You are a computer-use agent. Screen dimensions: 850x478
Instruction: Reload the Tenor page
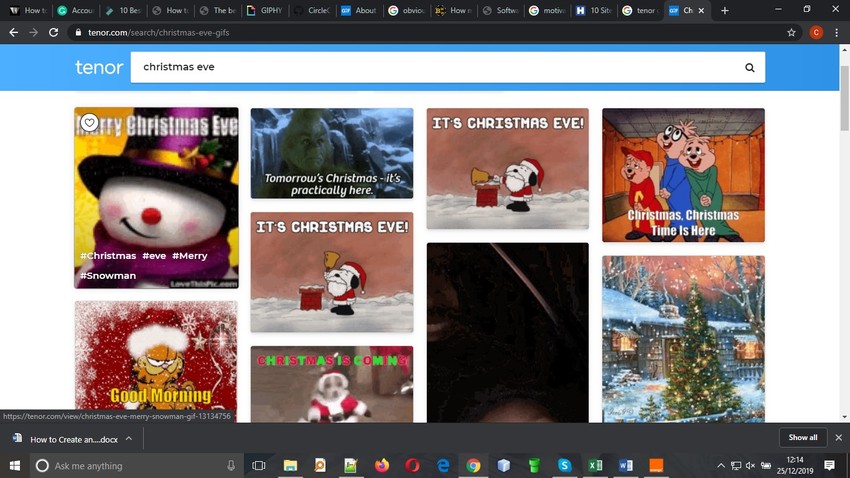[53, 33]
